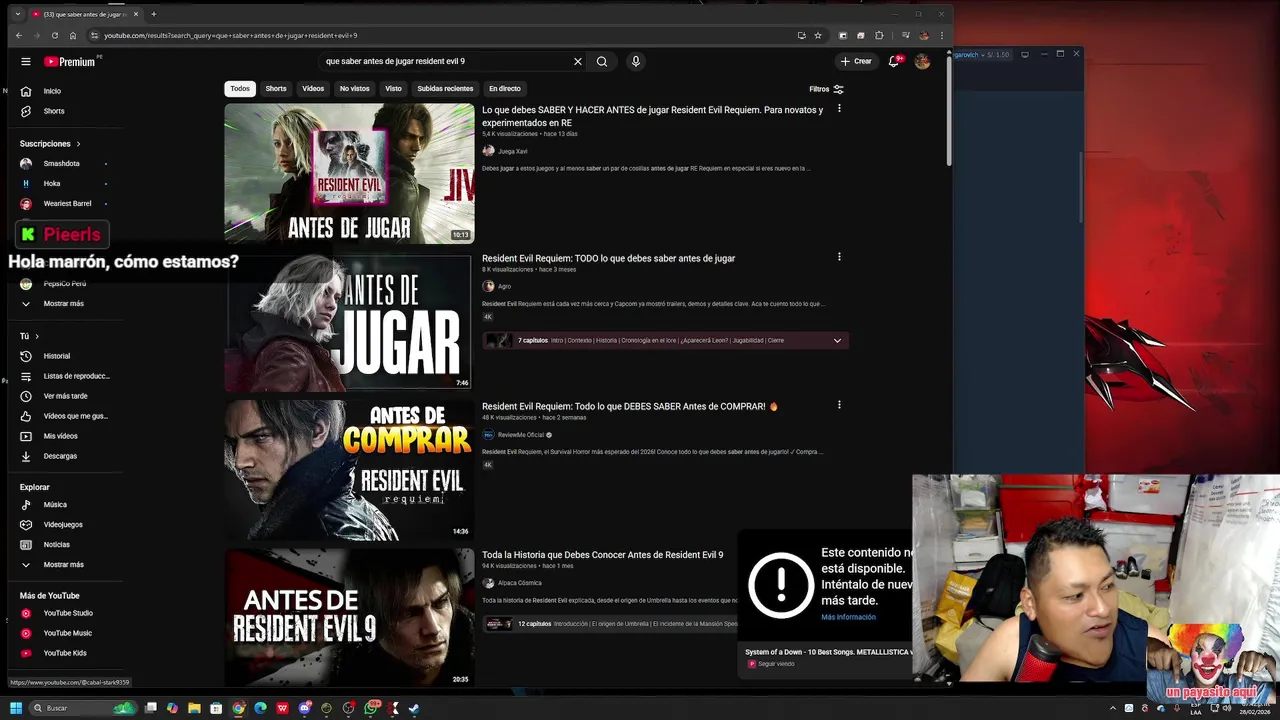This screenshot has width=1280, height=720.
Task: Open WhatsApp from the taskbar
Action: pos(370,708)
